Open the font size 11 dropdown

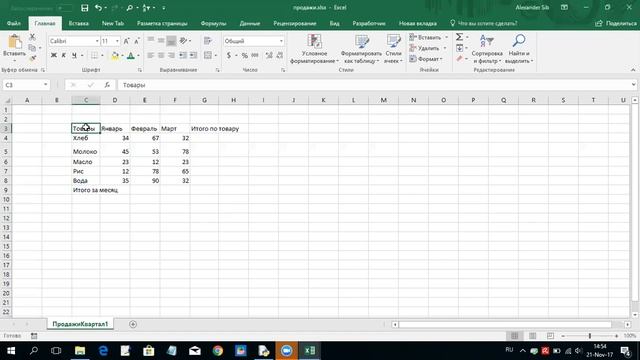click(x=117, y=41)
